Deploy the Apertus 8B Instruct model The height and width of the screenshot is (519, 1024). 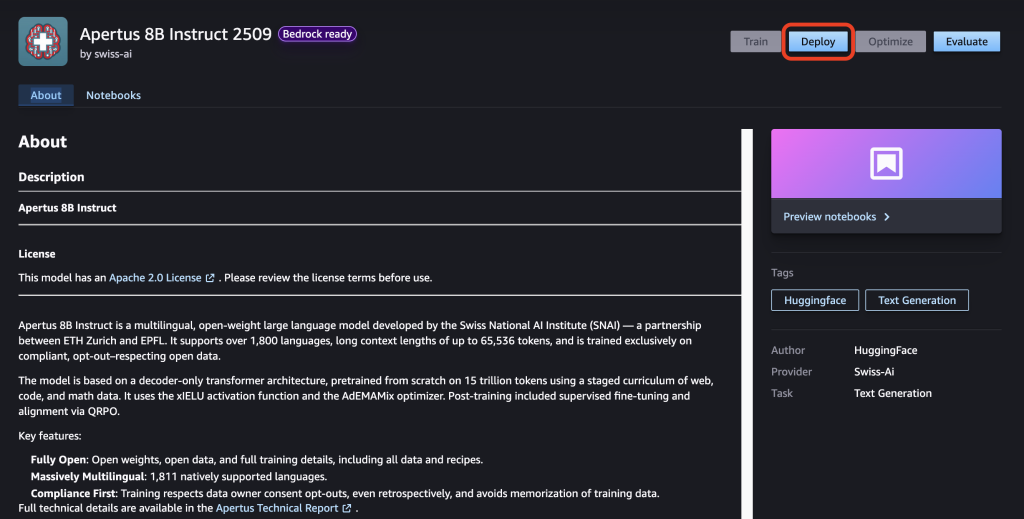(x=818, y=42)
